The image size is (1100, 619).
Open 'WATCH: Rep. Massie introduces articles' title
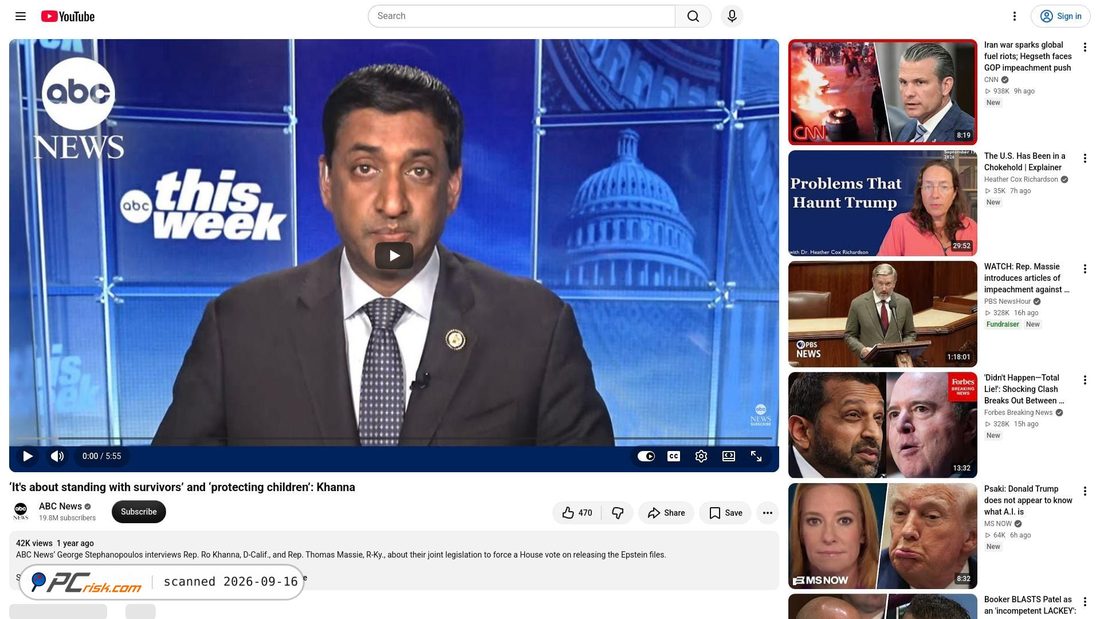pyautogui.click(x=1026, y=278)
